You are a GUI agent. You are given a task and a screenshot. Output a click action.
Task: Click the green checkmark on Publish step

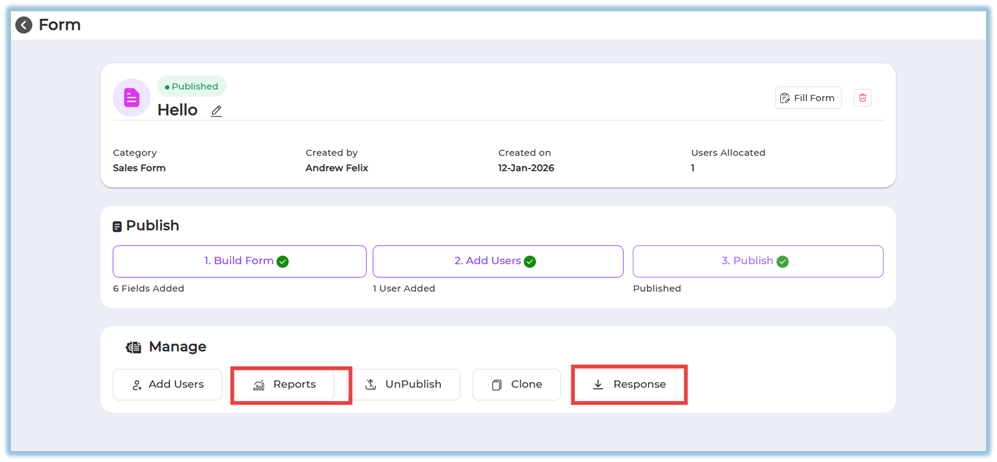coord(783,261)
